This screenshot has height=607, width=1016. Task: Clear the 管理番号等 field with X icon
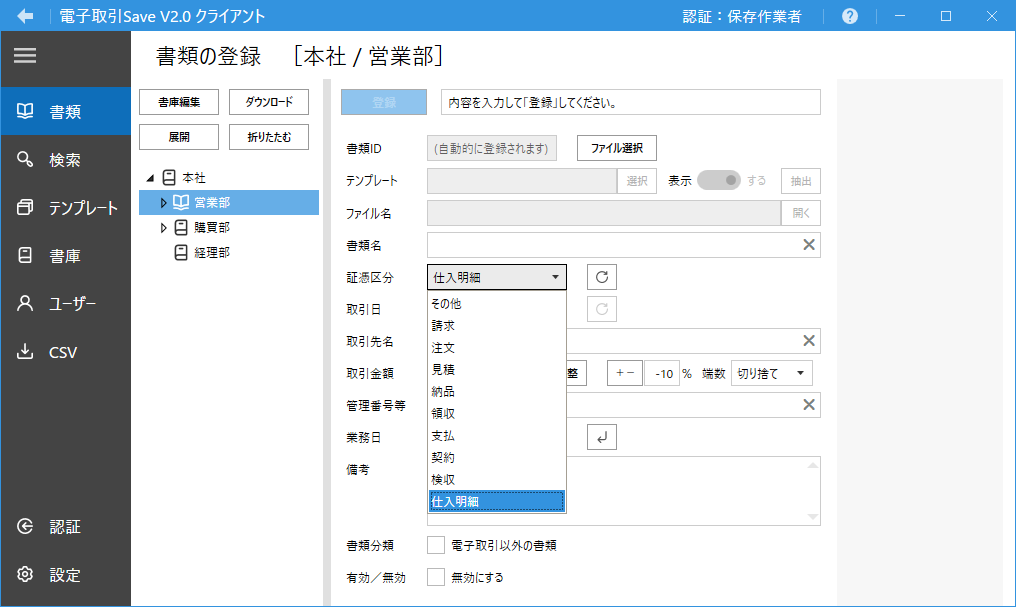pyautogui.click(x=809, y=405)
